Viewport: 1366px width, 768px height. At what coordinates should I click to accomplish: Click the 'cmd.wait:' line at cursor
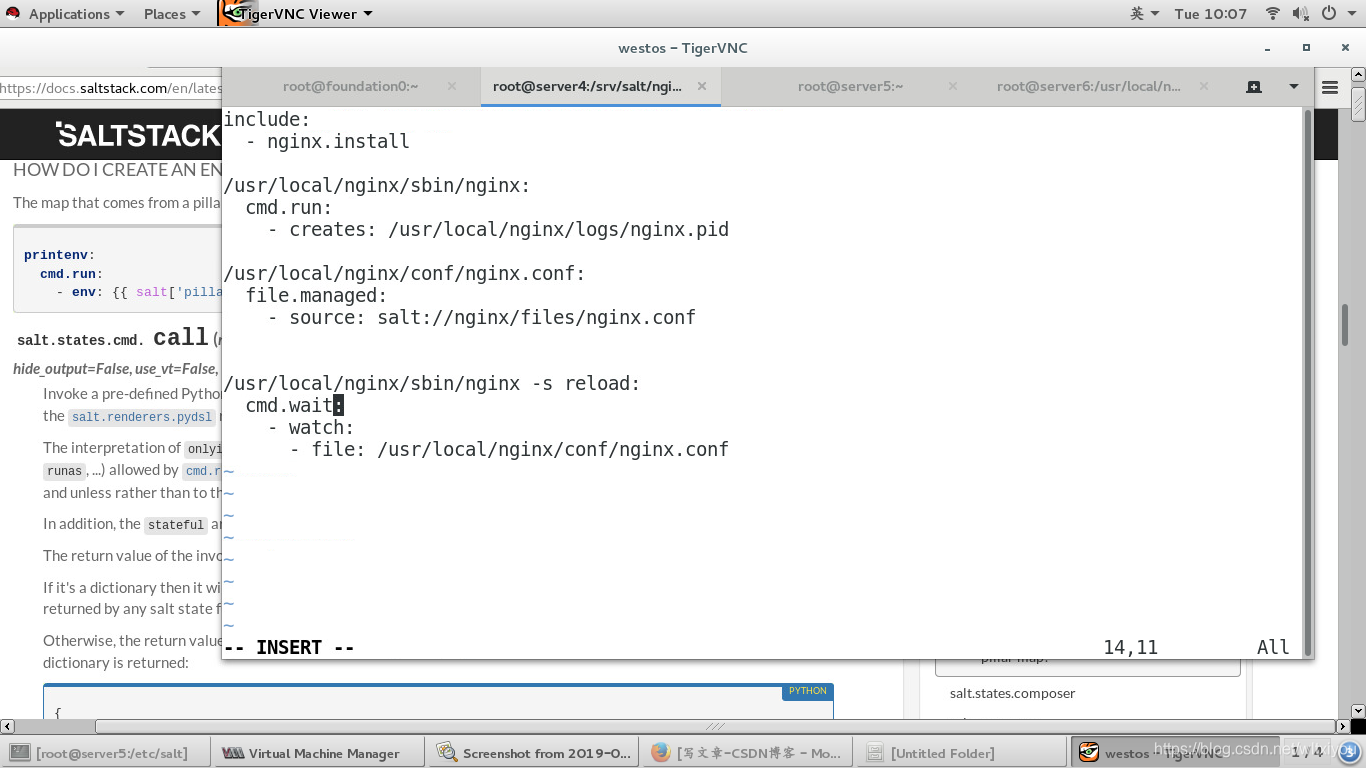click(294, 405)
